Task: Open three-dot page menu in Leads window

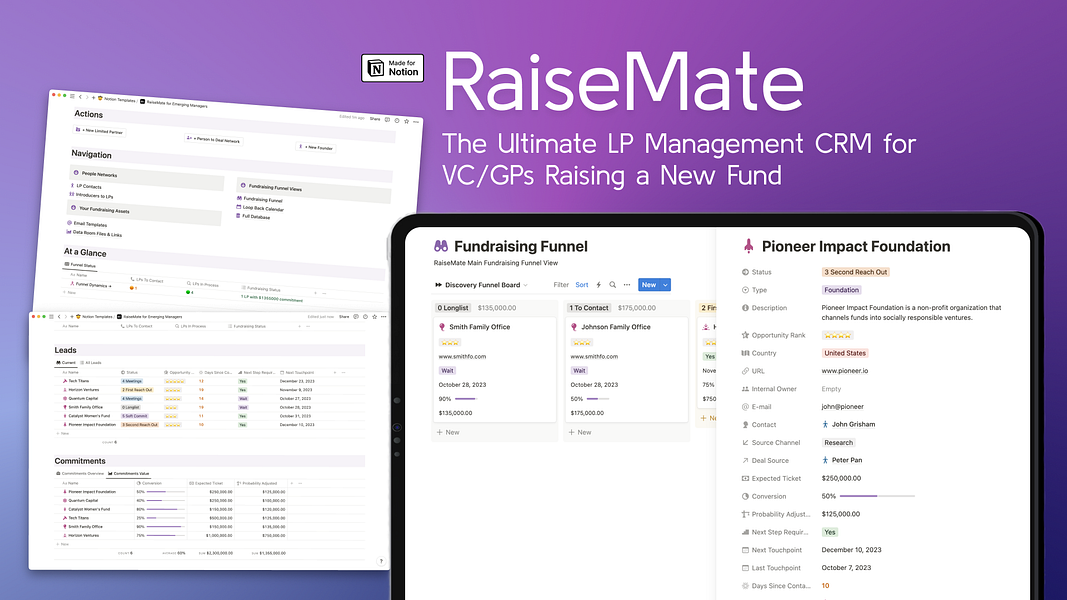Action: 384,317
